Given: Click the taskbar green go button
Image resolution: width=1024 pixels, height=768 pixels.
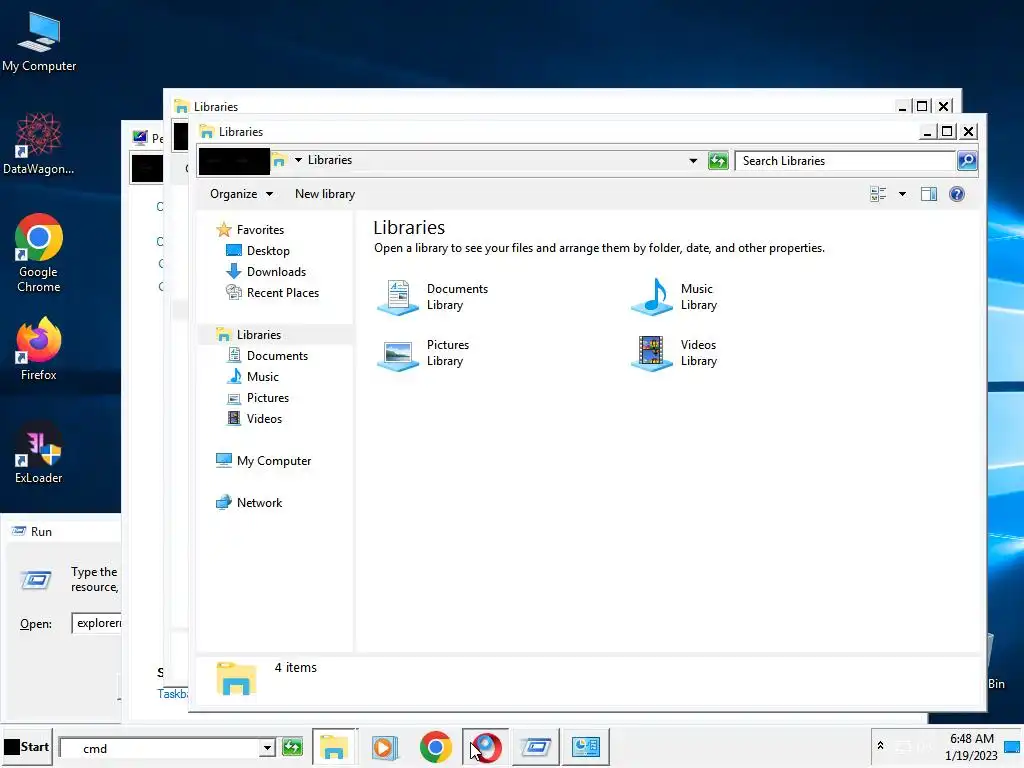Looking at the screenshot, I should click(x=292, y=747).
